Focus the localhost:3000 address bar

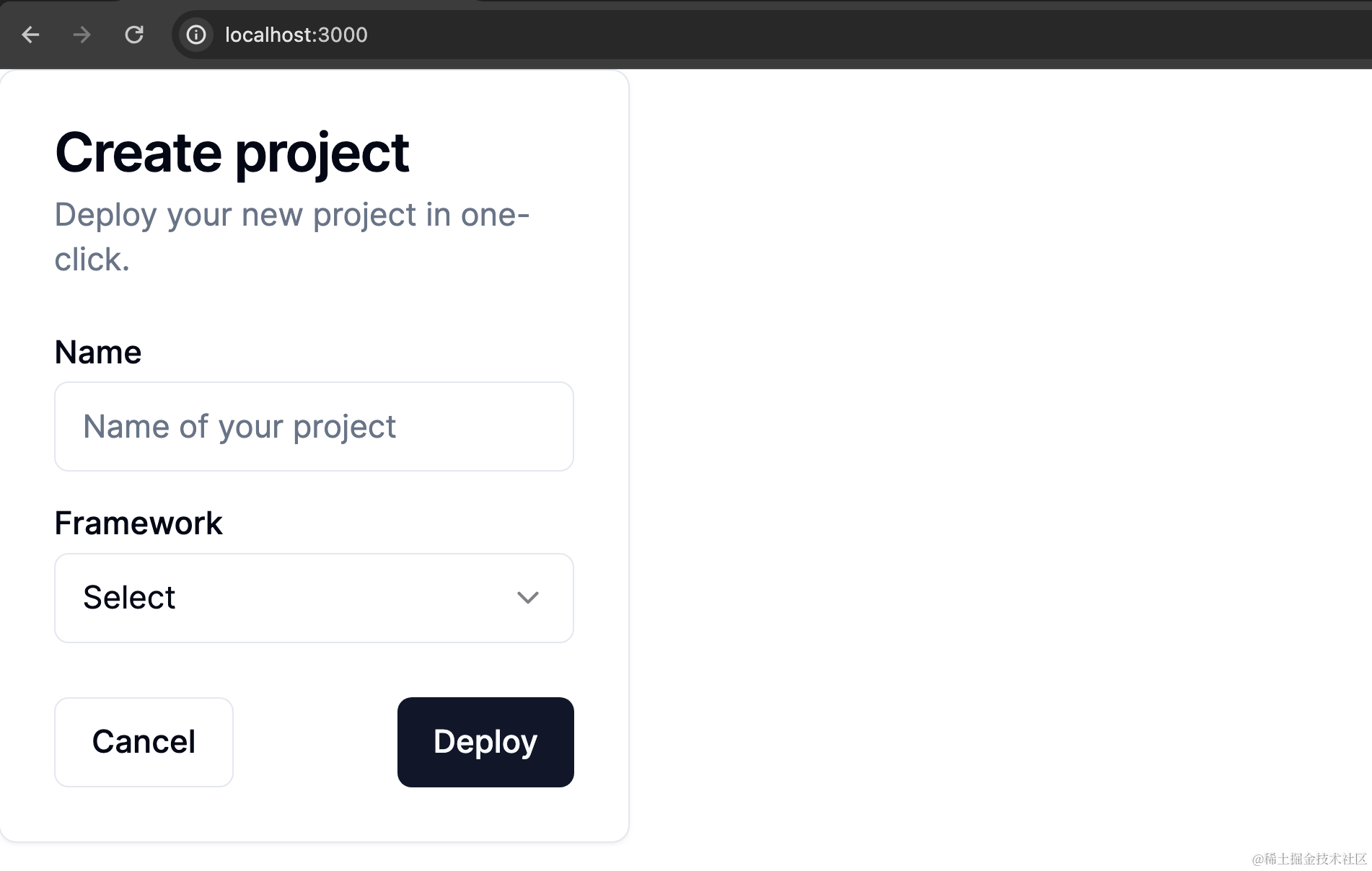(772, 35)
